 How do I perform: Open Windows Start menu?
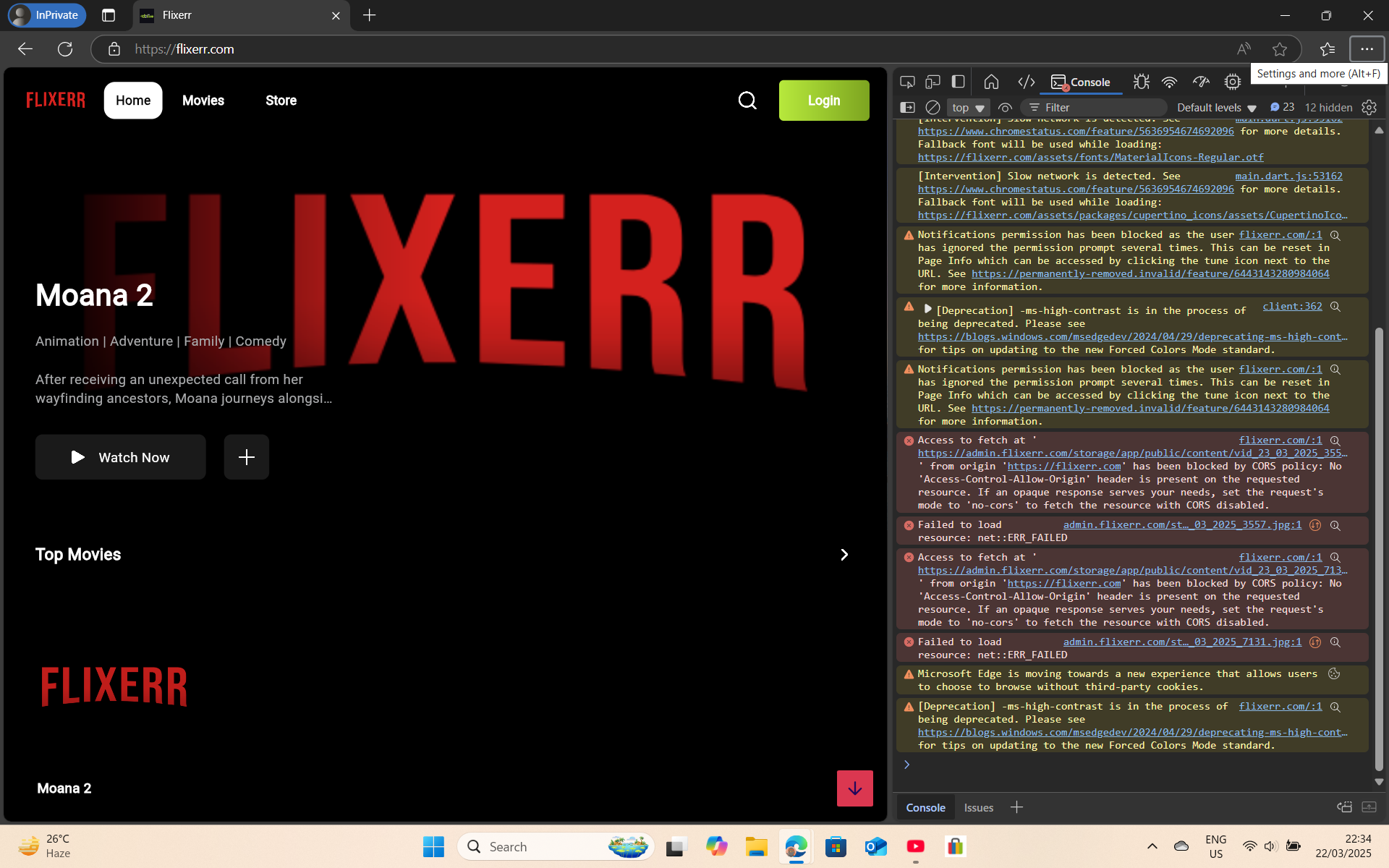click(x=433, y=846)
